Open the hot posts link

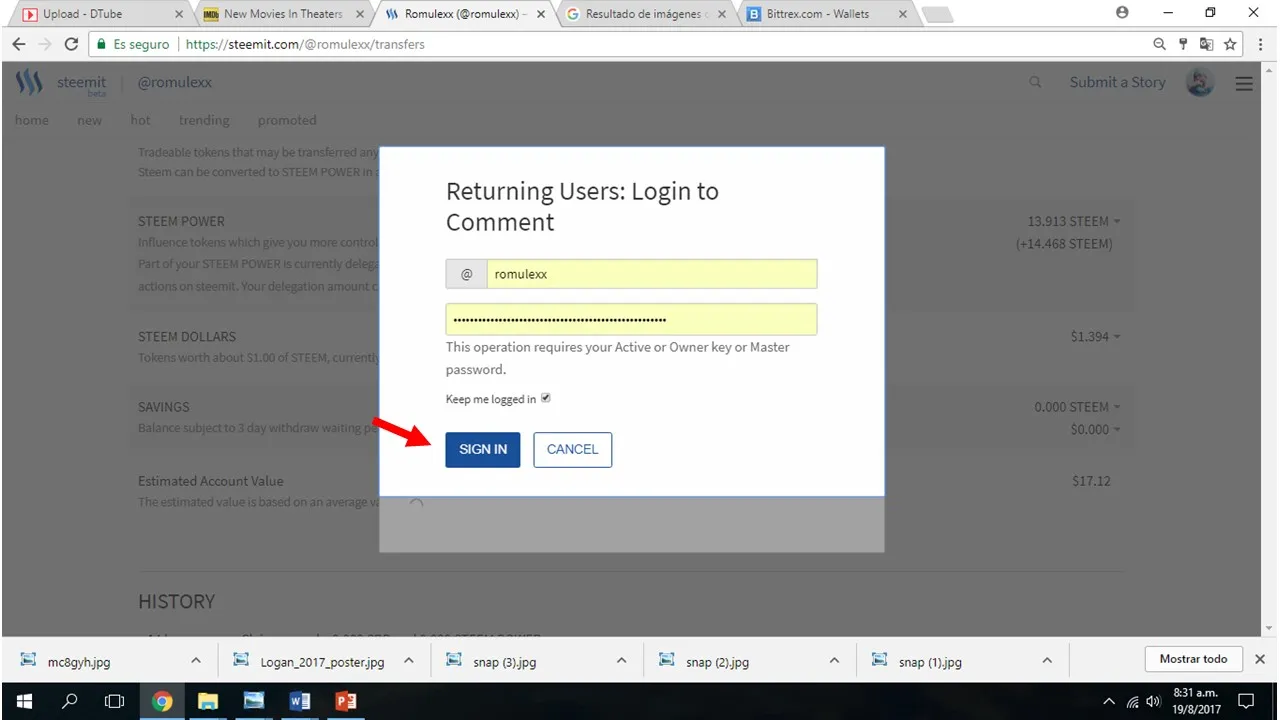click(141, 120)
